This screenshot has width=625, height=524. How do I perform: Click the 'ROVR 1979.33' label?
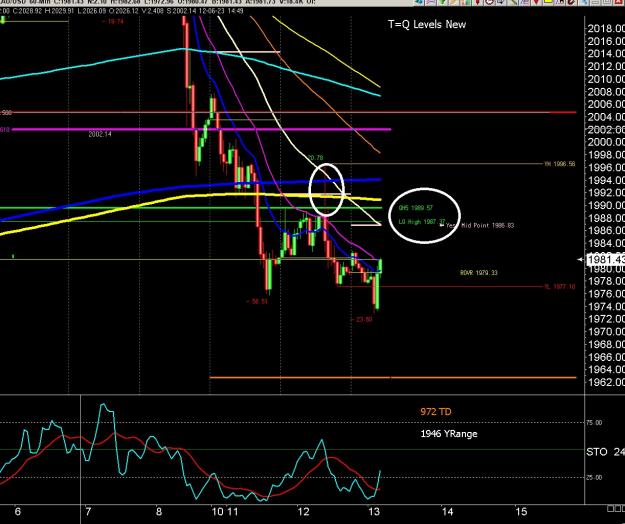click(x=479, y=273)
